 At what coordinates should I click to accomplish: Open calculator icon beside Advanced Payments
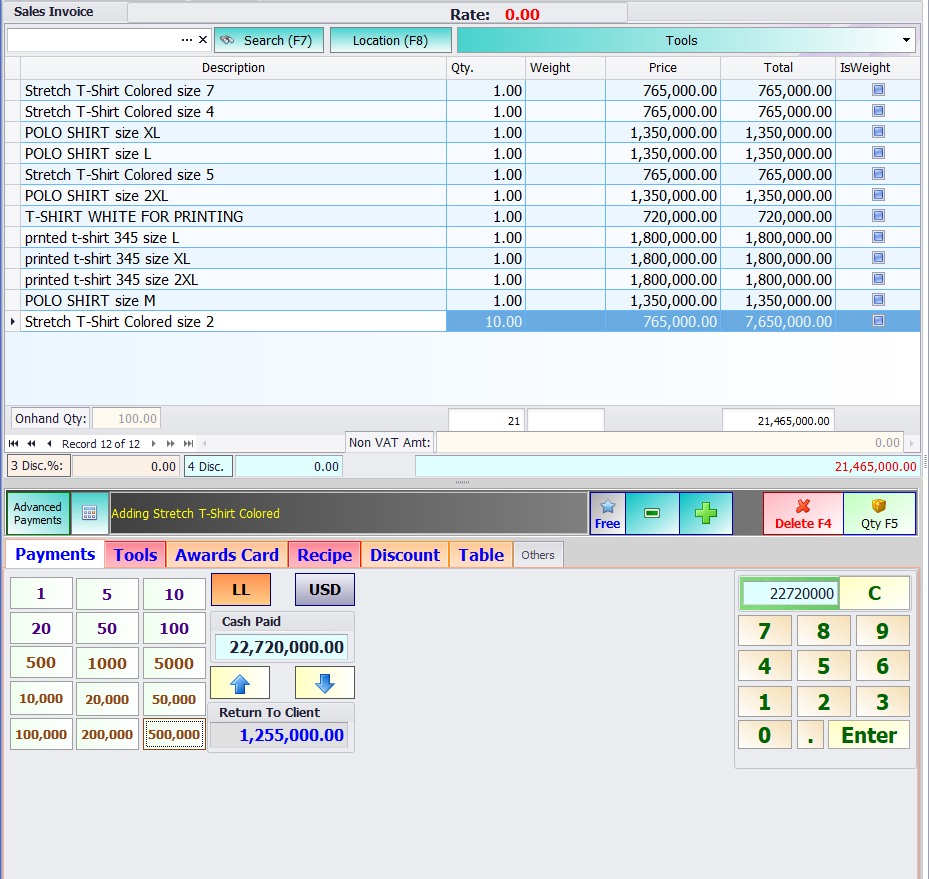coord(89,513)
